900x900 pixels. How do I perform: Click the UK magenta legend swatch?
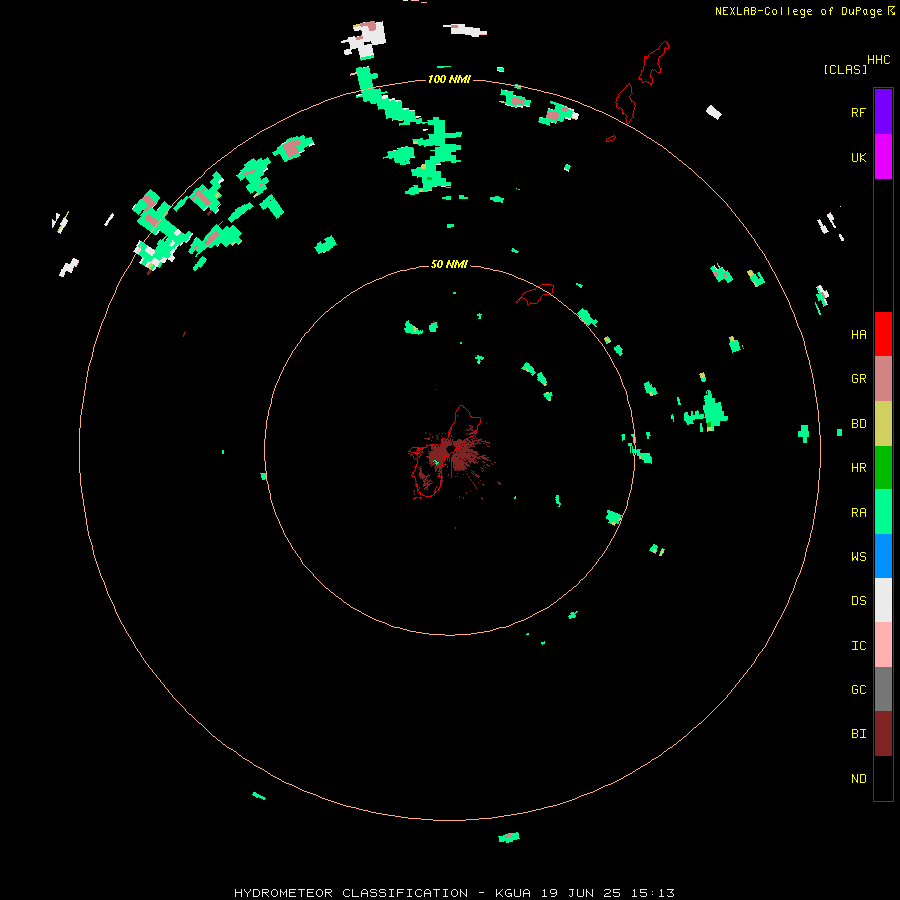883,157
